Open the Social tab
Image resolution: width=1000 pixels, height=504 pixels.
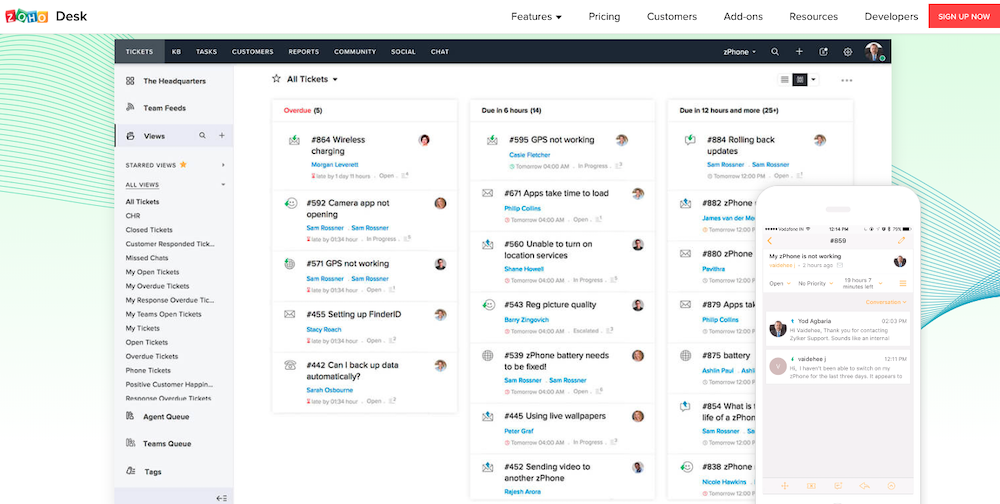click(403, 52)
